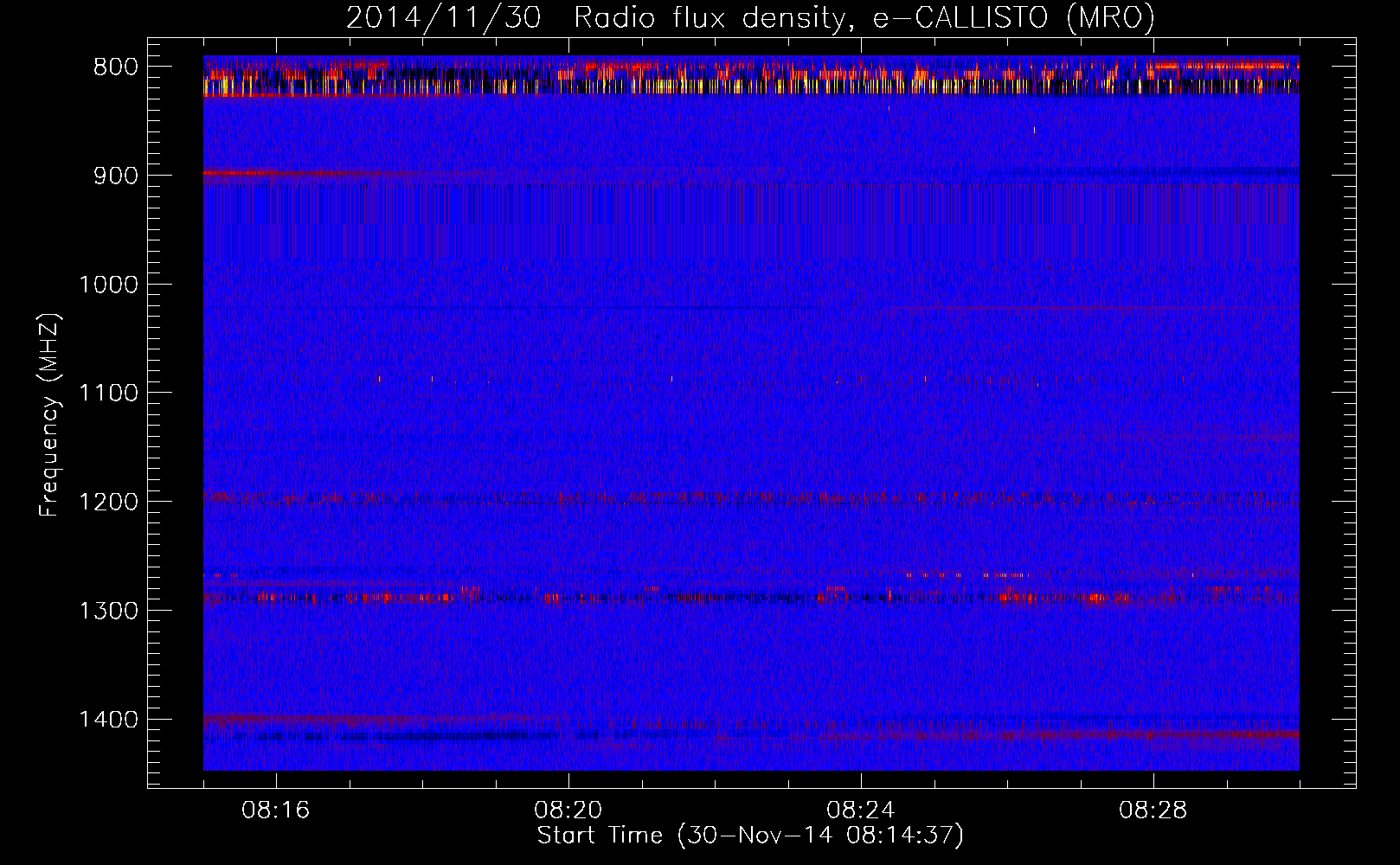Screen dimensions: 1400x865
Task: Click the 1400 frequency tick label
Action: pyautogui.click(x=108, y=720)
